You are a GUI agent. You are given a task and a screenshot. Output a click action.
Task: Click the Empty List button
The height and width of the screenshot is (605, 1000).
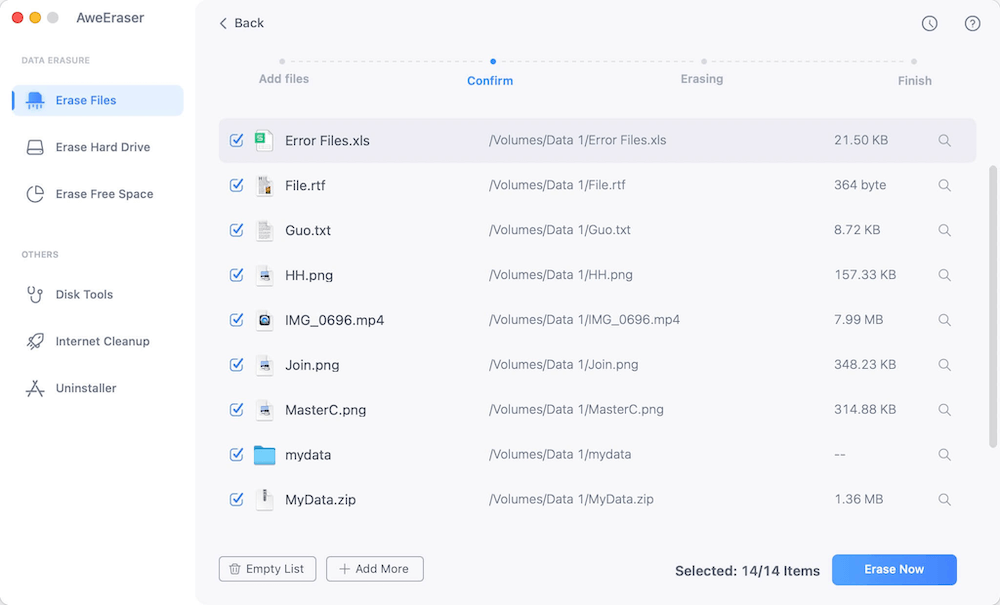(267, 569)
